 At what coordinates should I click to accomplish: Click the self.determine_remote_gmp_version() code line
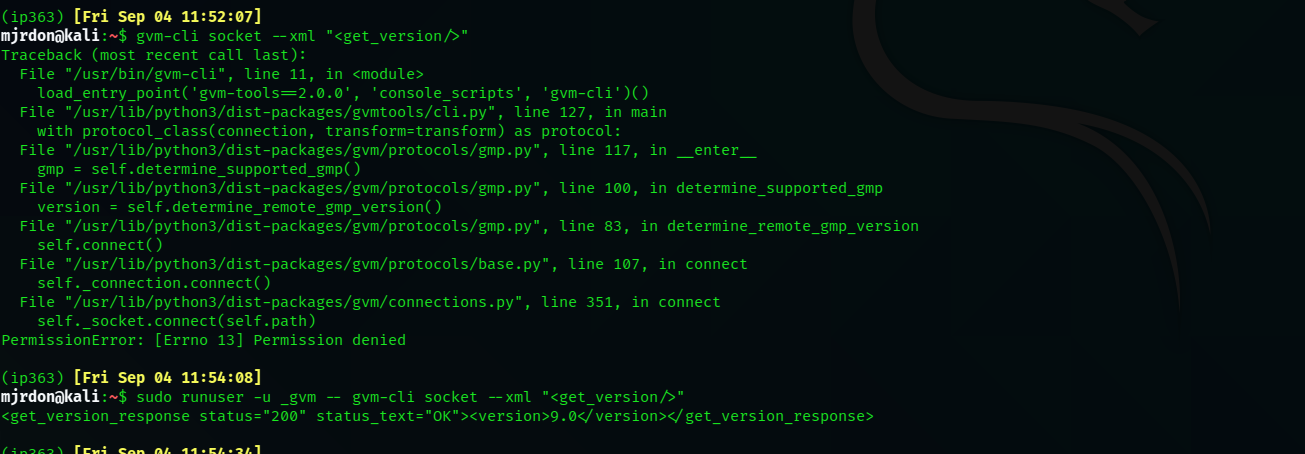pos(239,207)
